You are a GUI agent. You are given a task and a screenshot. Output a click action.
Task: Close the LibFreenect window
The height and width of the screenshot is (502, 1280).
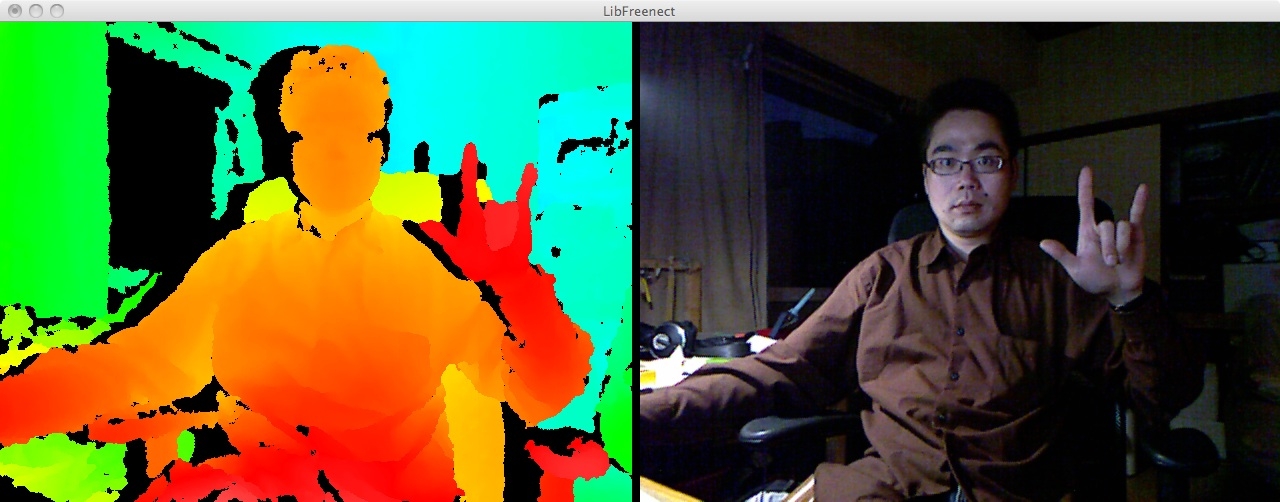(15, 10)
